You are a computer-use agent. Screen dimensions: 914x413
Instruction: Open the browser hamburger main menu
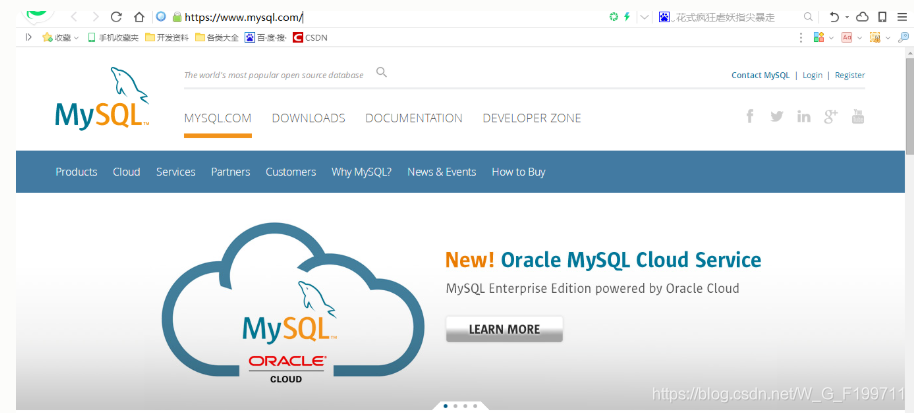pos(902,17)
